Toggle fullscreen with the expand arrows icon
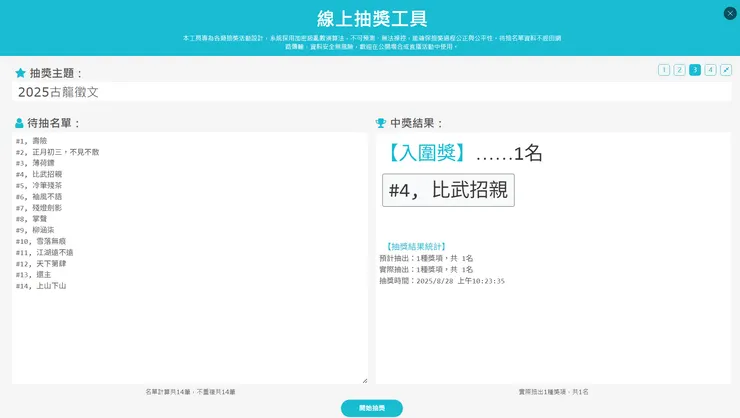Viewport: 740px width, 418px height. click(726, 70)
